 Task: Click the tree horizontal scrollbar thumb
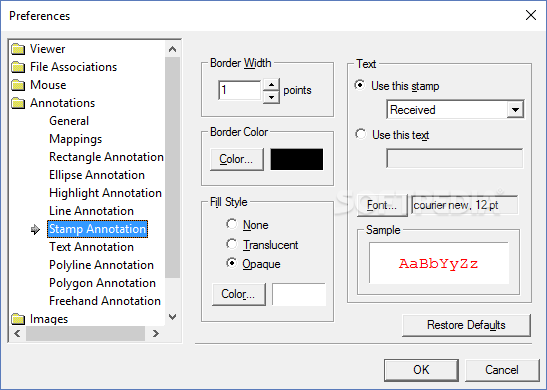[x=85, y=334]
